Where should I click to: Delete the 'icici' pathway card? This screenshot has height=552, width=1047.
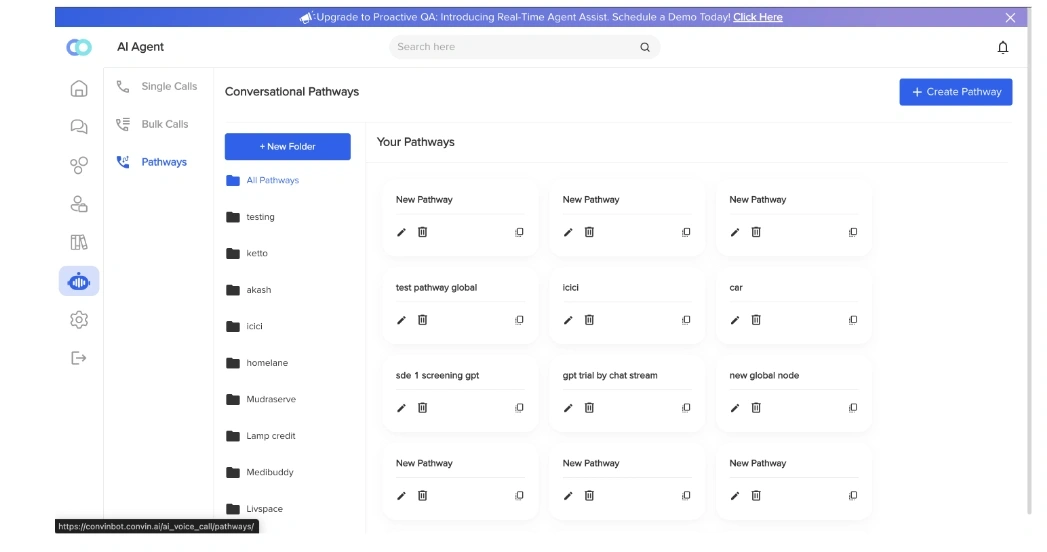point(589,320)
